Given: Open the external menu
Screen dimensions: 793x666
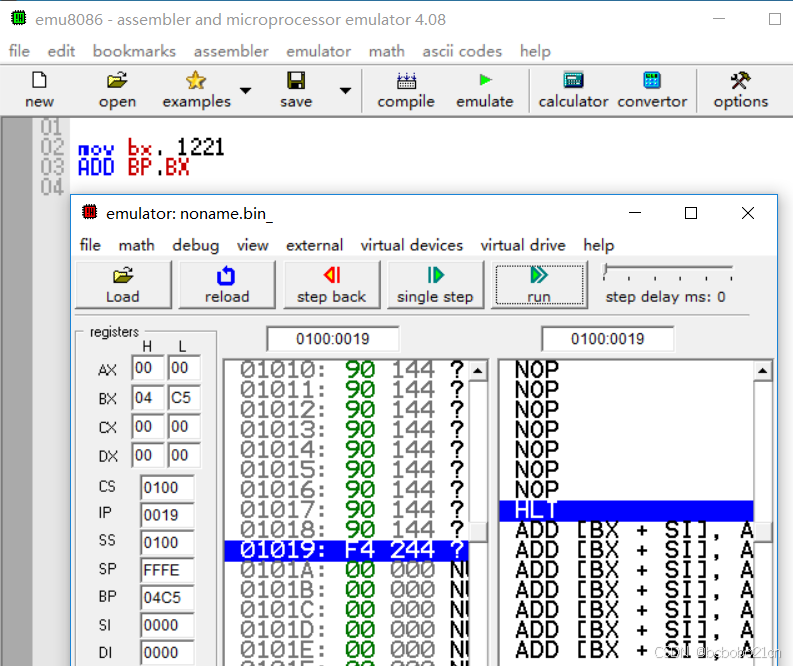Looking at the screenshot, I should tap(315, 245).
